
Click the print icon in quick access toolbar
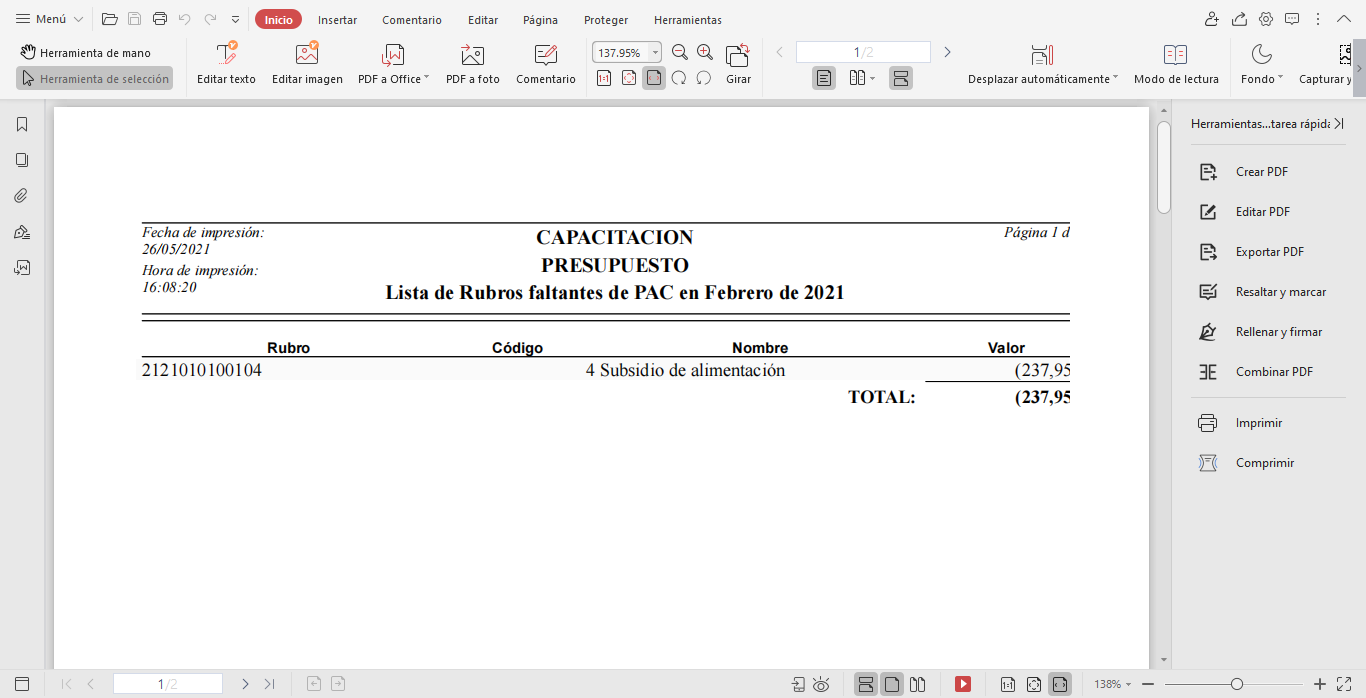pos(160,19)
